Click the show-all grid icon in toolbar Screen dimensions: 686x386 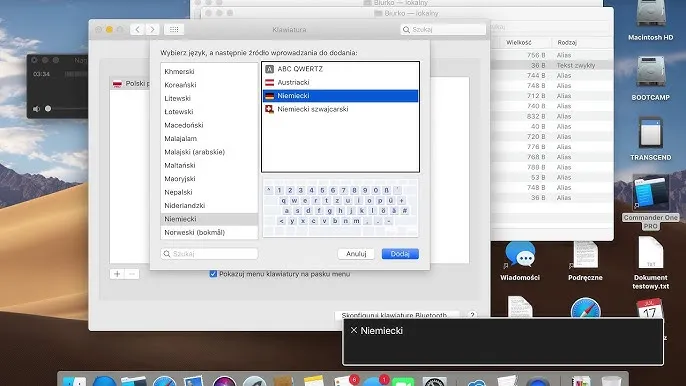174,29
